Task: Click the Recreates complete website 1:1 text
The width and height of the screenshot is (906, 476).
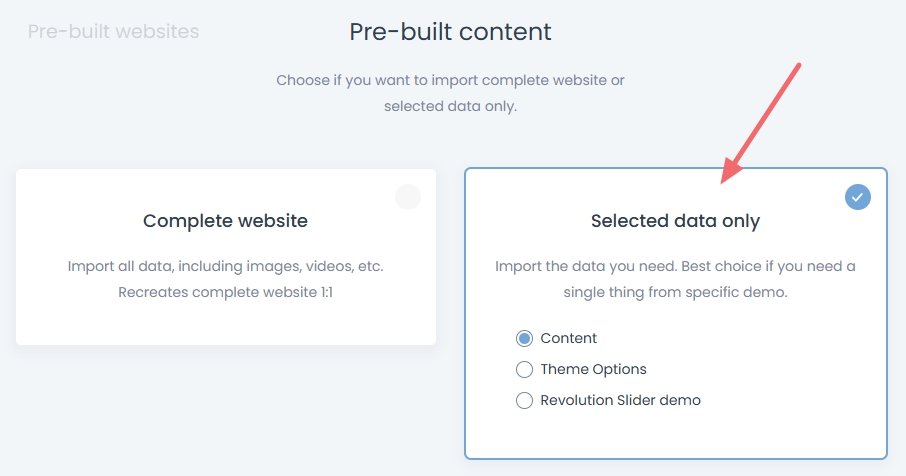Action: 225,293
